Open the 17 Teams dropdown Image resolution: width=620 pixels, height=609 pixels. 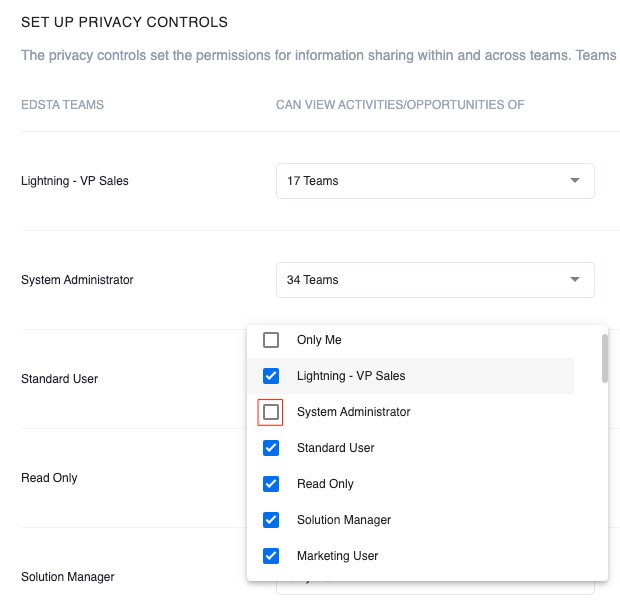click(434, 181)
